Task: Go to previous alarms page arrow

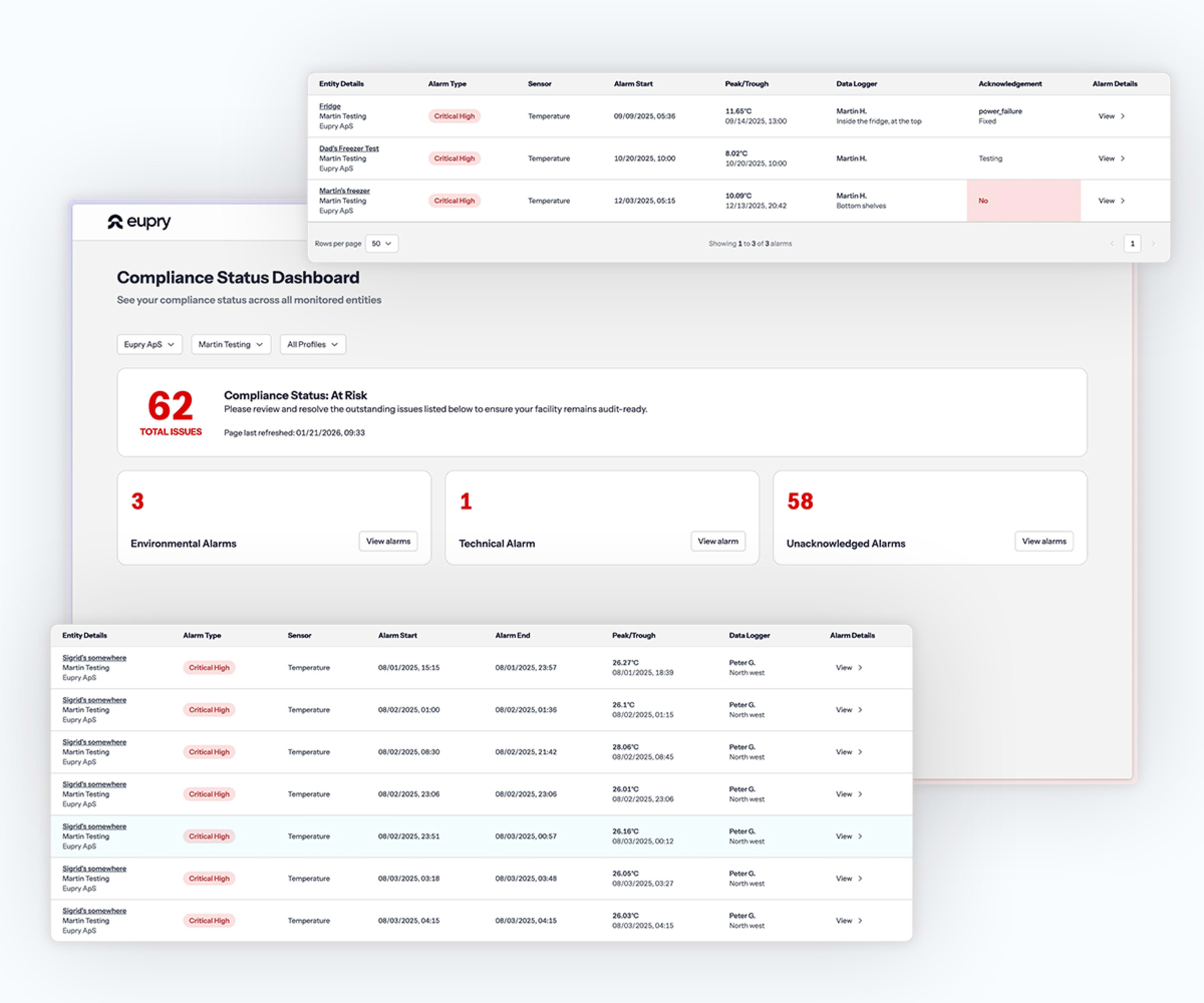Action: (1112, 244)
